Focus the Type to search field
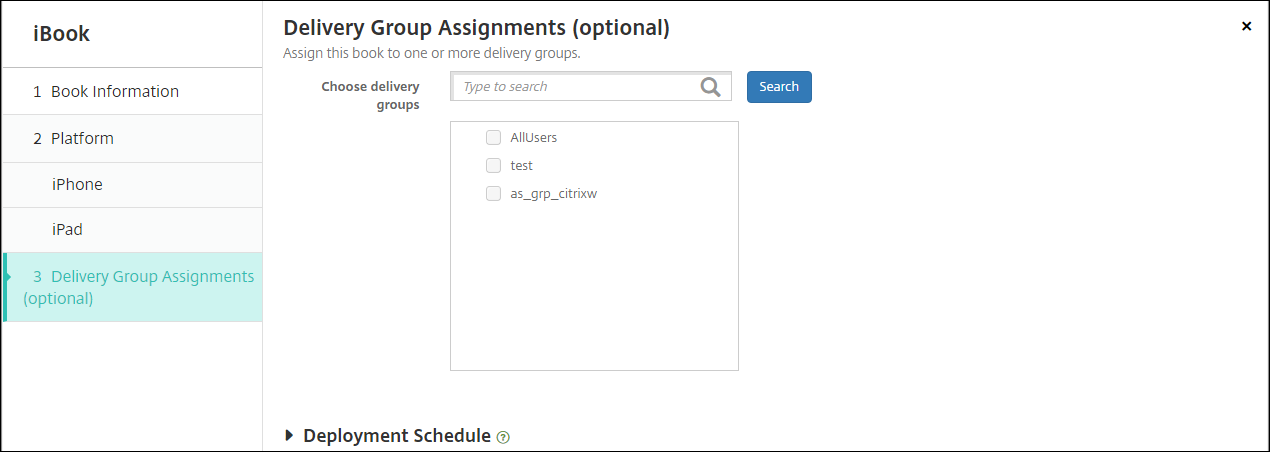The image size is (1270, 452). [577, 87]
